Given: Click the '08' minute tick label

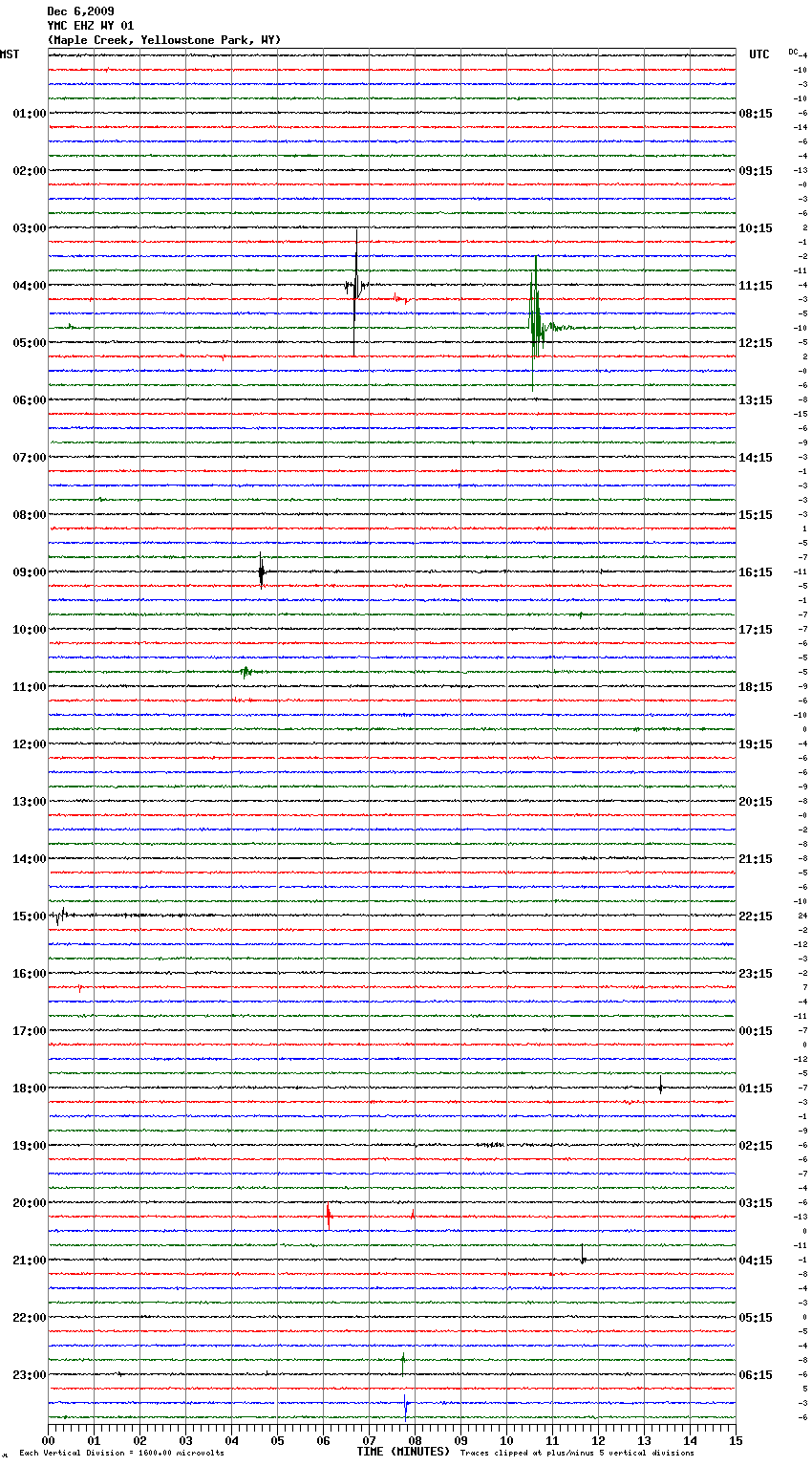Looking at the screenshot, I should [415, 1440].
